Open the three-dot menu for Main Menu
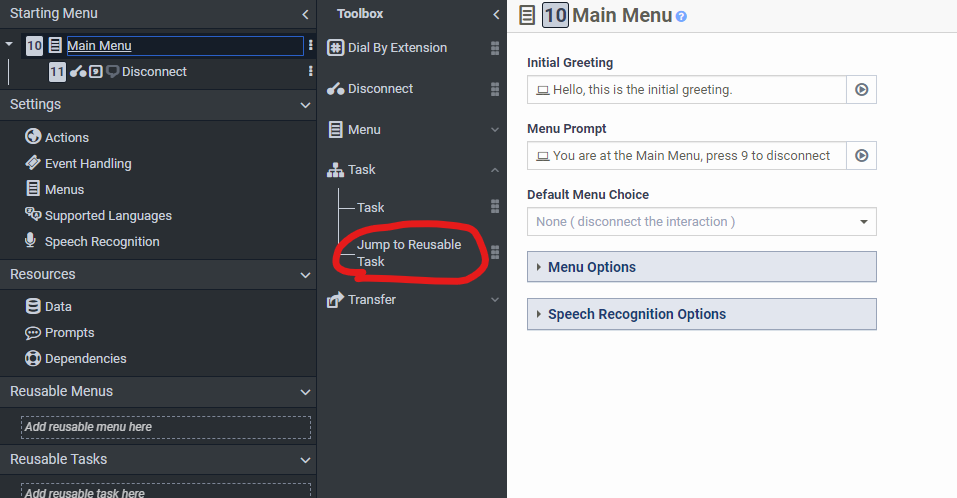The image size is (957, 498). [x=310, y=46]
